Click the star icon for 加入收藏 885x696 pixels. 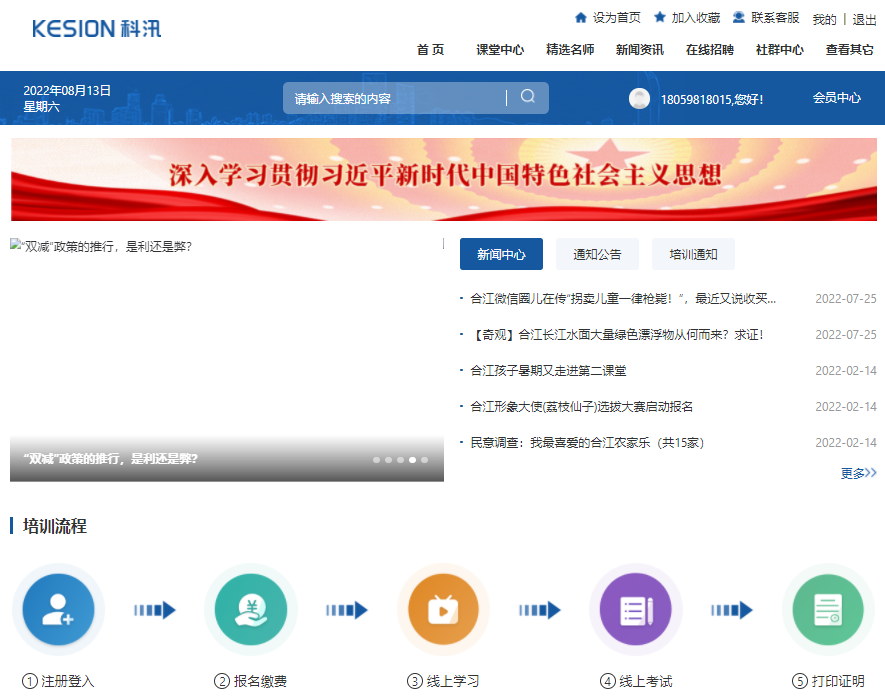[658, 17]
